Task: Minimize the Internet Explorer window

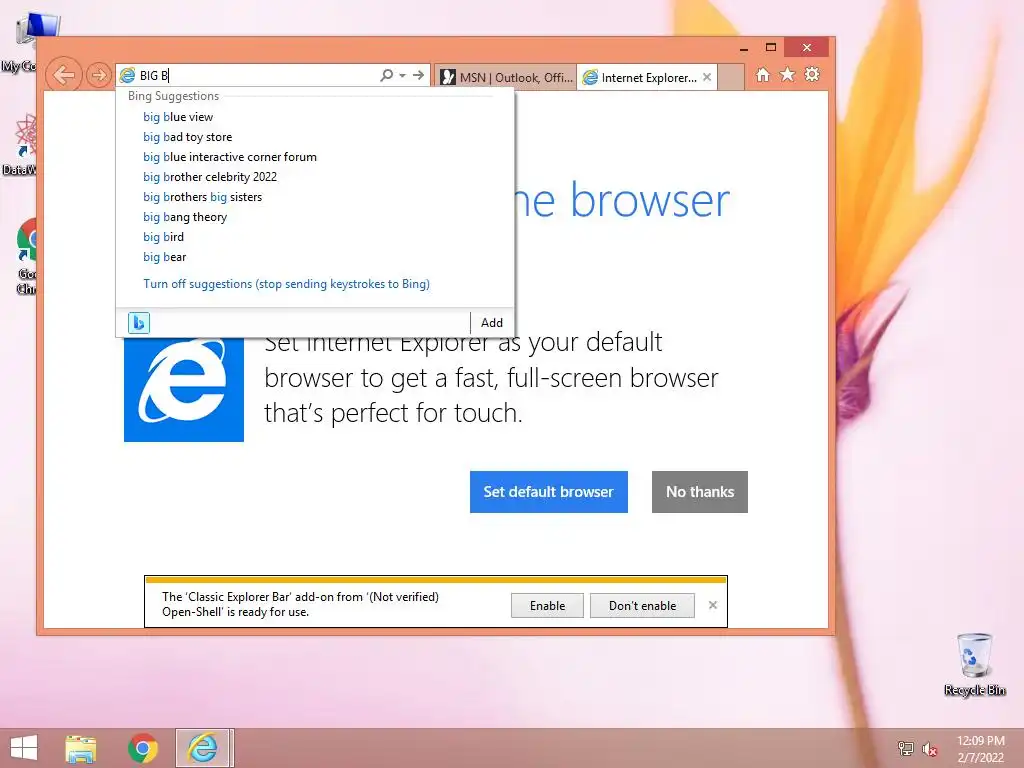Action: click(x=743, y=48)
